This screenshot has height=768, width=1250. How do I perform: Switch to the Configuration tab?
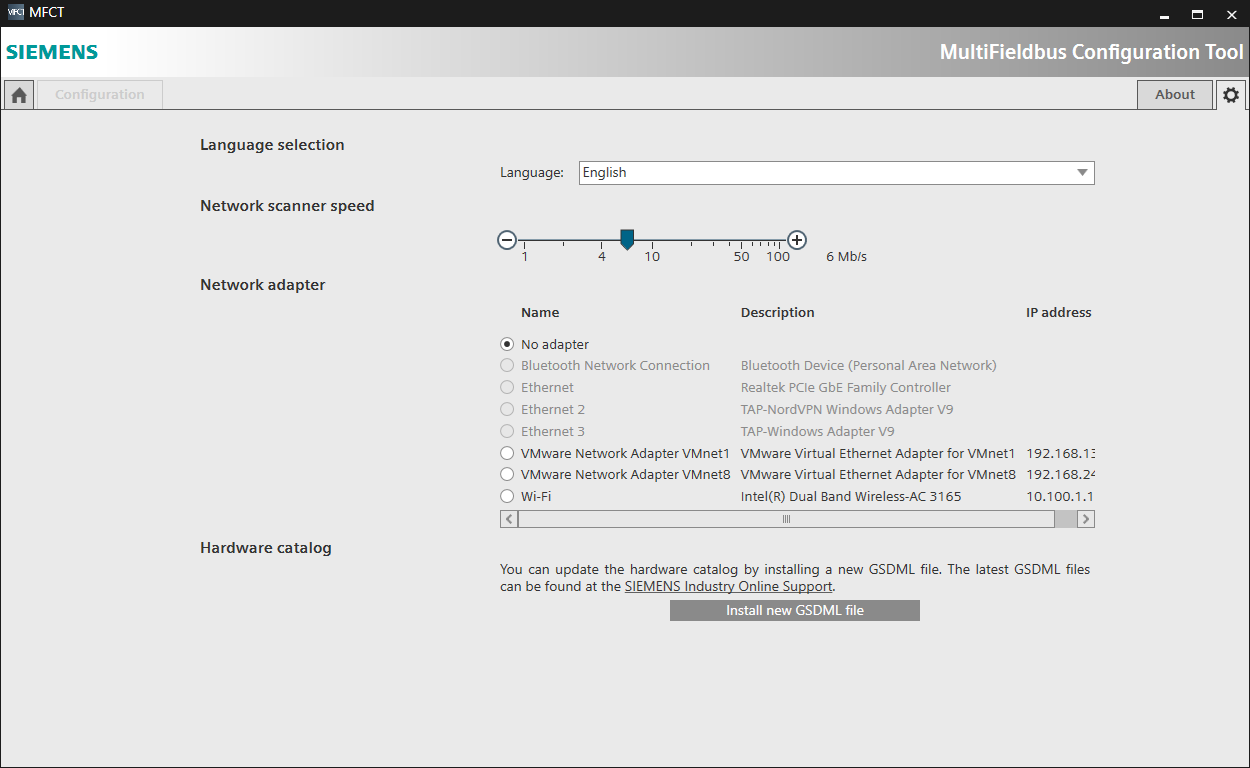100,95
